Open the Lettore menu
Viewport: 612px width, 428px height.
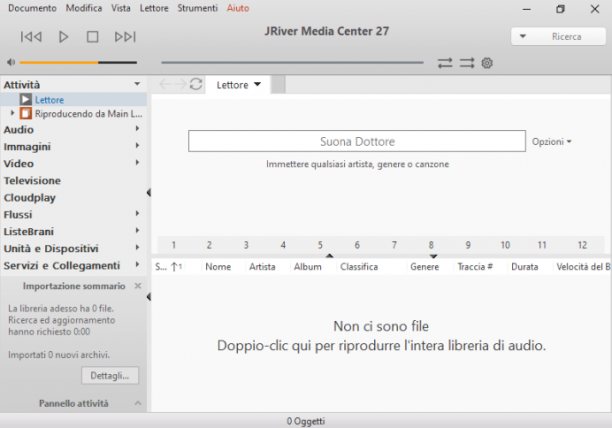[x=154, y=8]
